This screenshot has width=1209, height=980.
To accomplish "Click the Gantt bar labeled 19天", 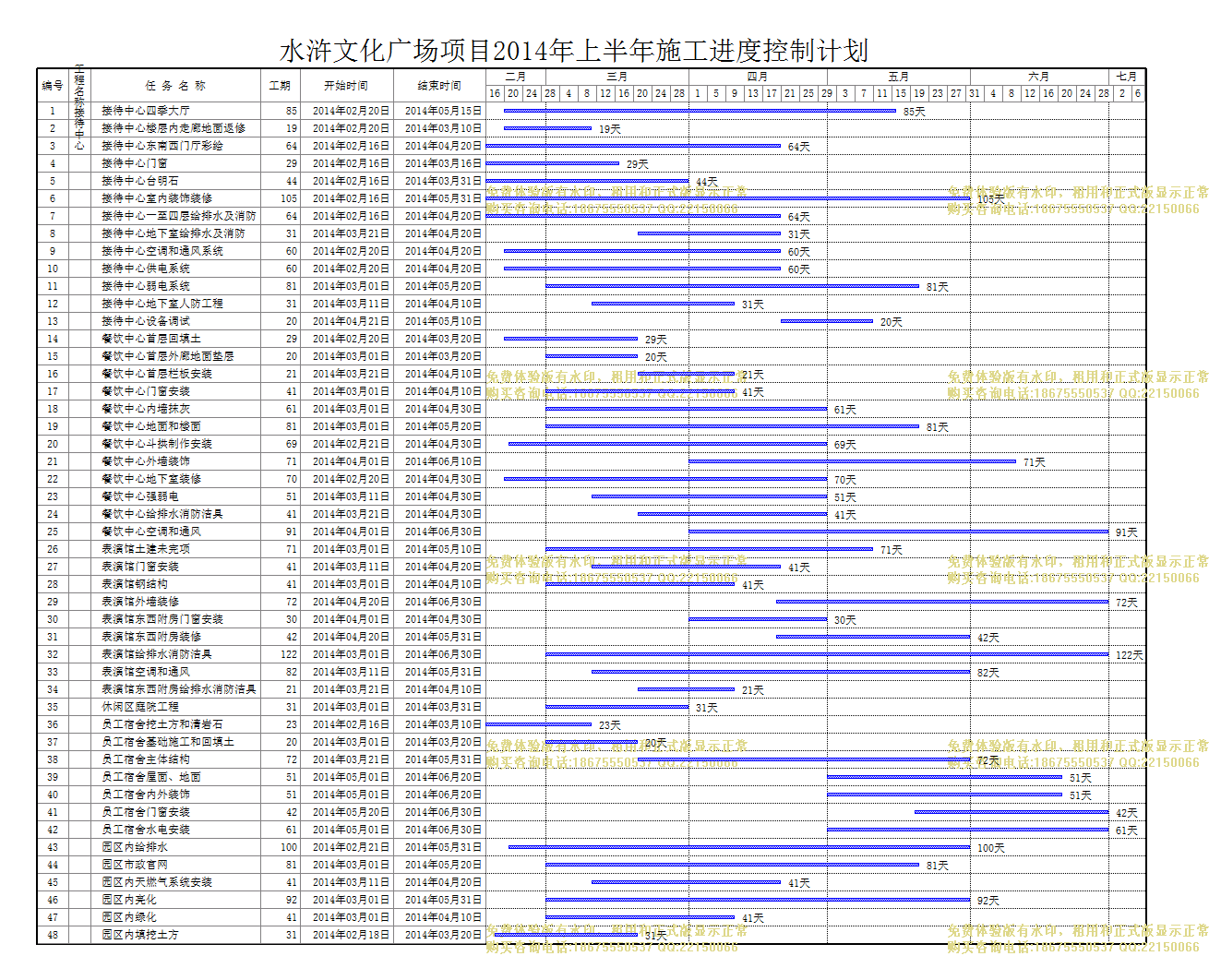I will coord(547,128).
